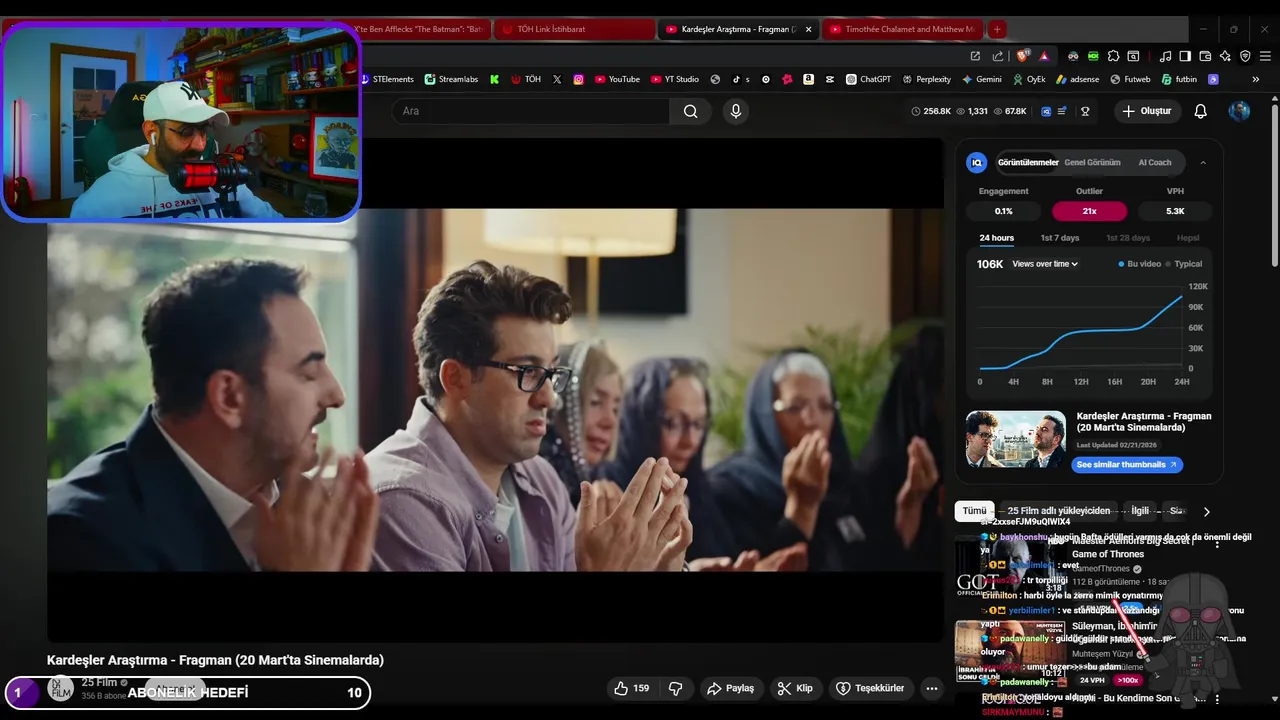This screenshot has height=720, width=1280.
Task: Open the adsense bookmark
Action: point(1077,79)
